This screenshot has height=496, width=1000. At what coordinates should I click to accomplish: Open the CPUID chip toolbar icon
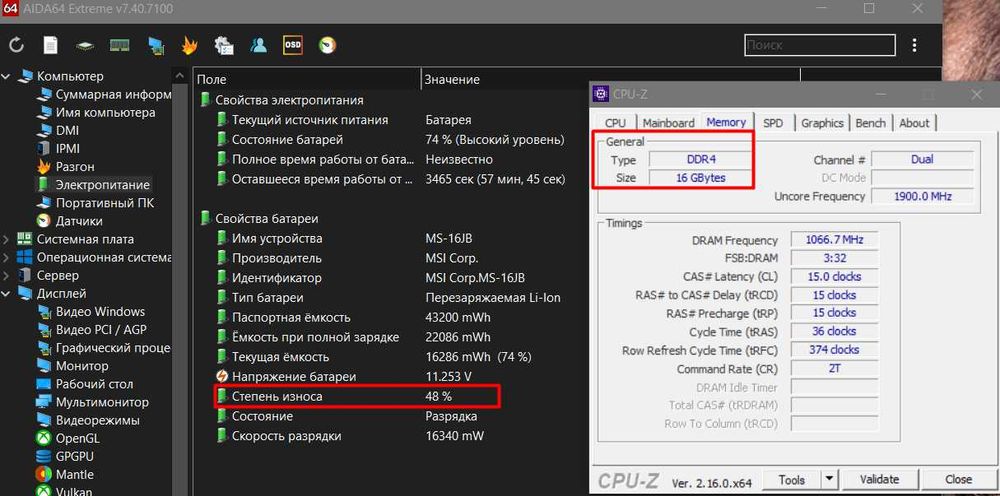click(x=85, y=46)
